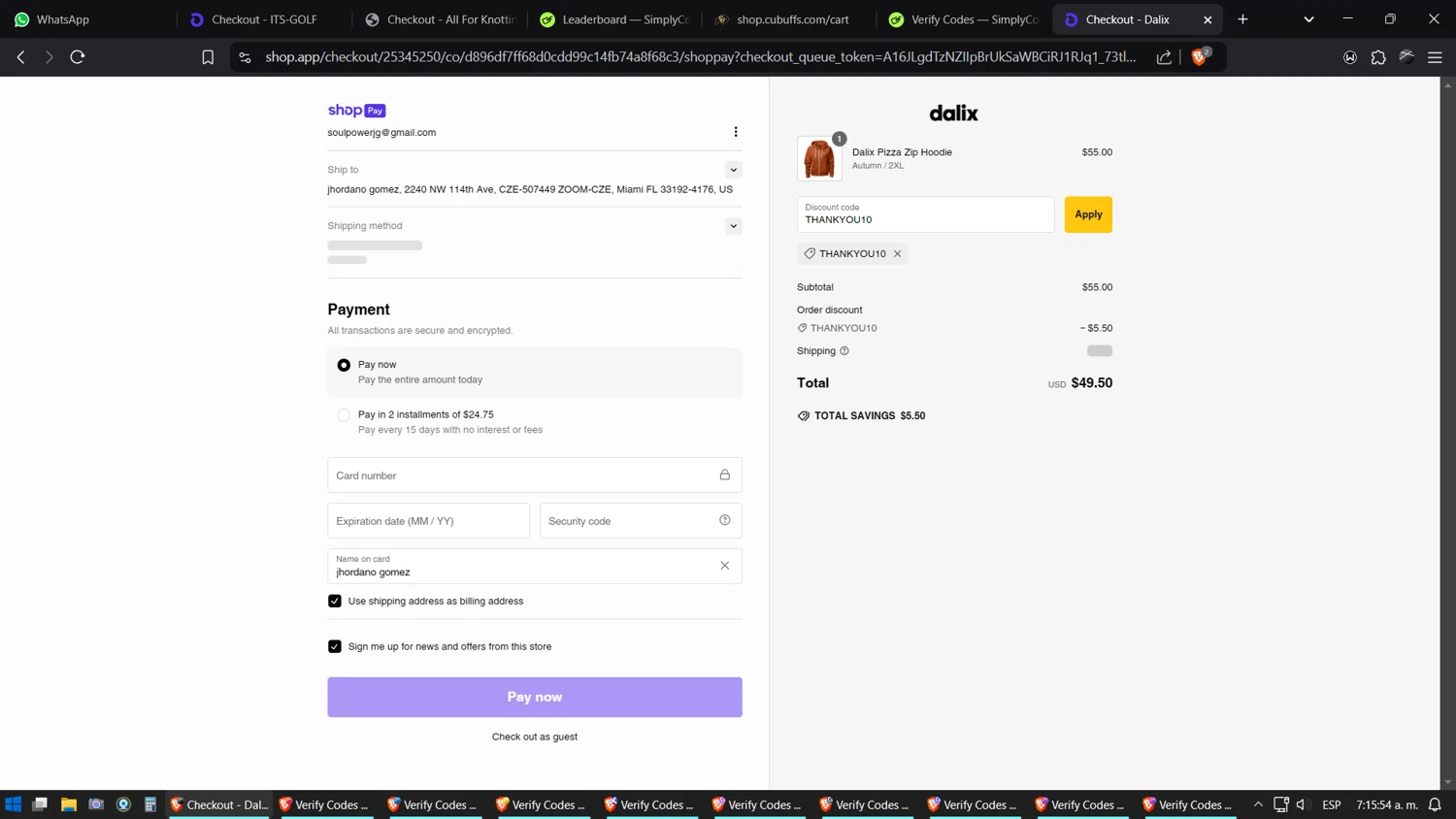Click the email soulpowerjg@gmail.com
Screen dimensions: 1456x819
(381, 133)
